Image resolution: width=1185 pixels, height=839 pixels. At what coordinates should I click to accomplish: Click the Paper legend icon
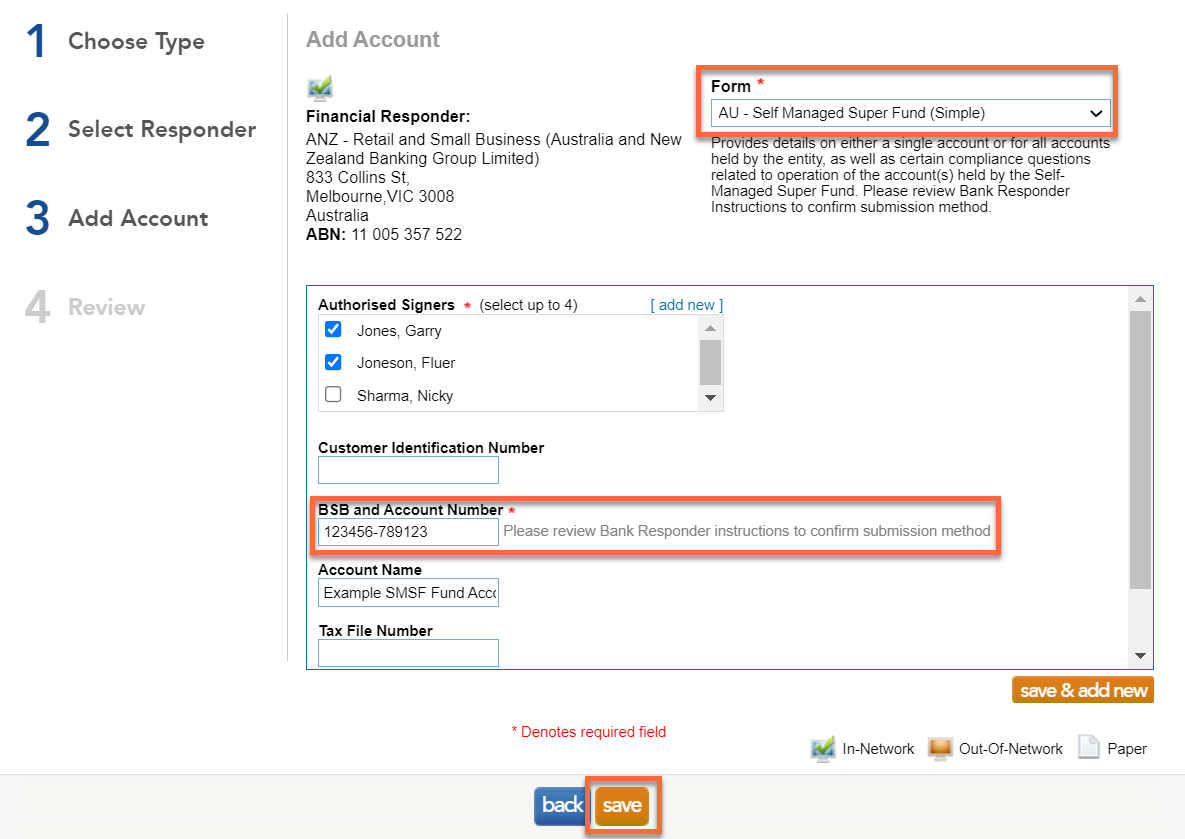pyautogui.click(x=1088, y=748)
